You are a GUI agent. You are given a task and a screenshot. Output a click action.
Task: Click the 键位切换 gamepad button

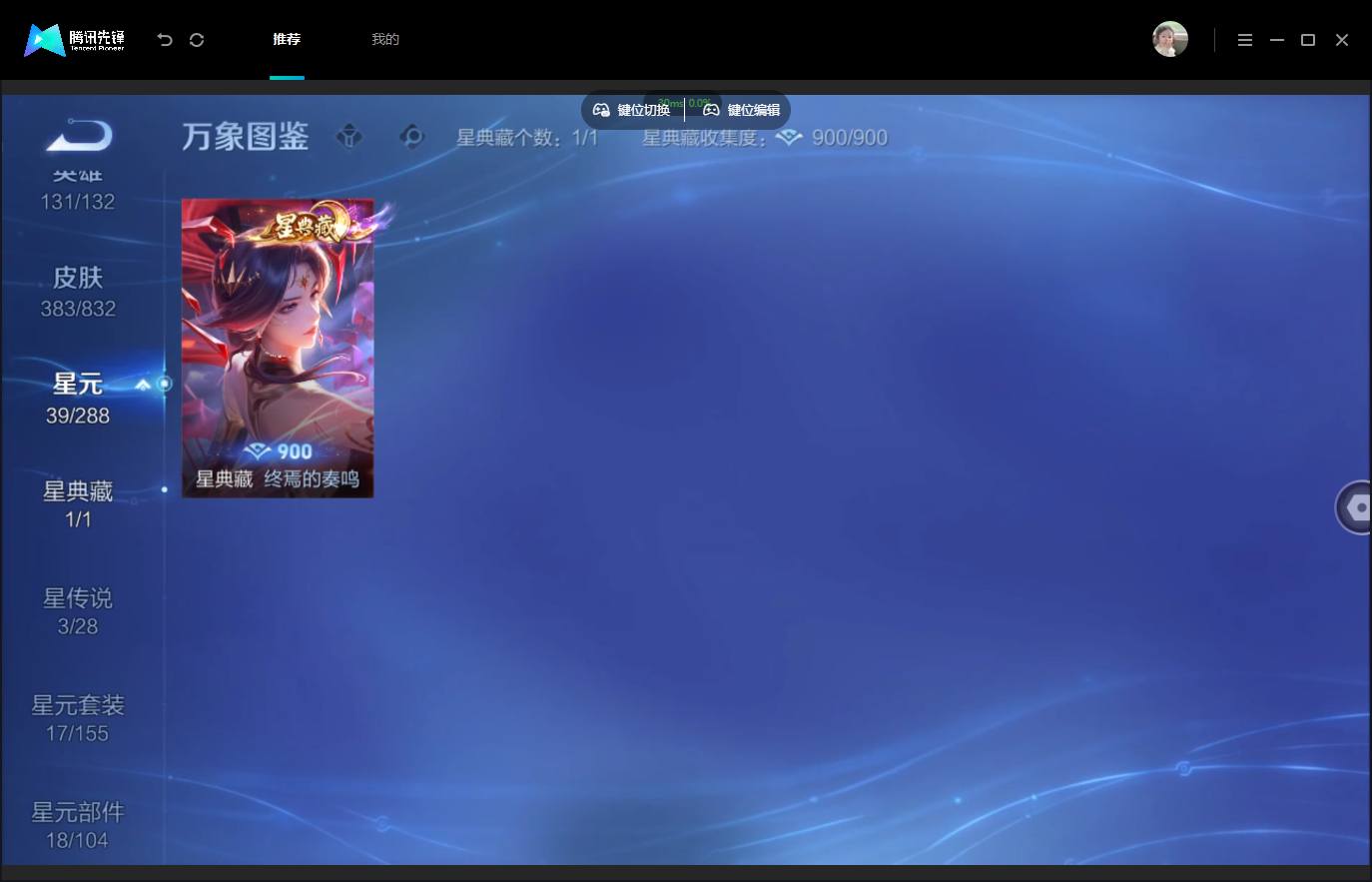[x=632, y=110]
